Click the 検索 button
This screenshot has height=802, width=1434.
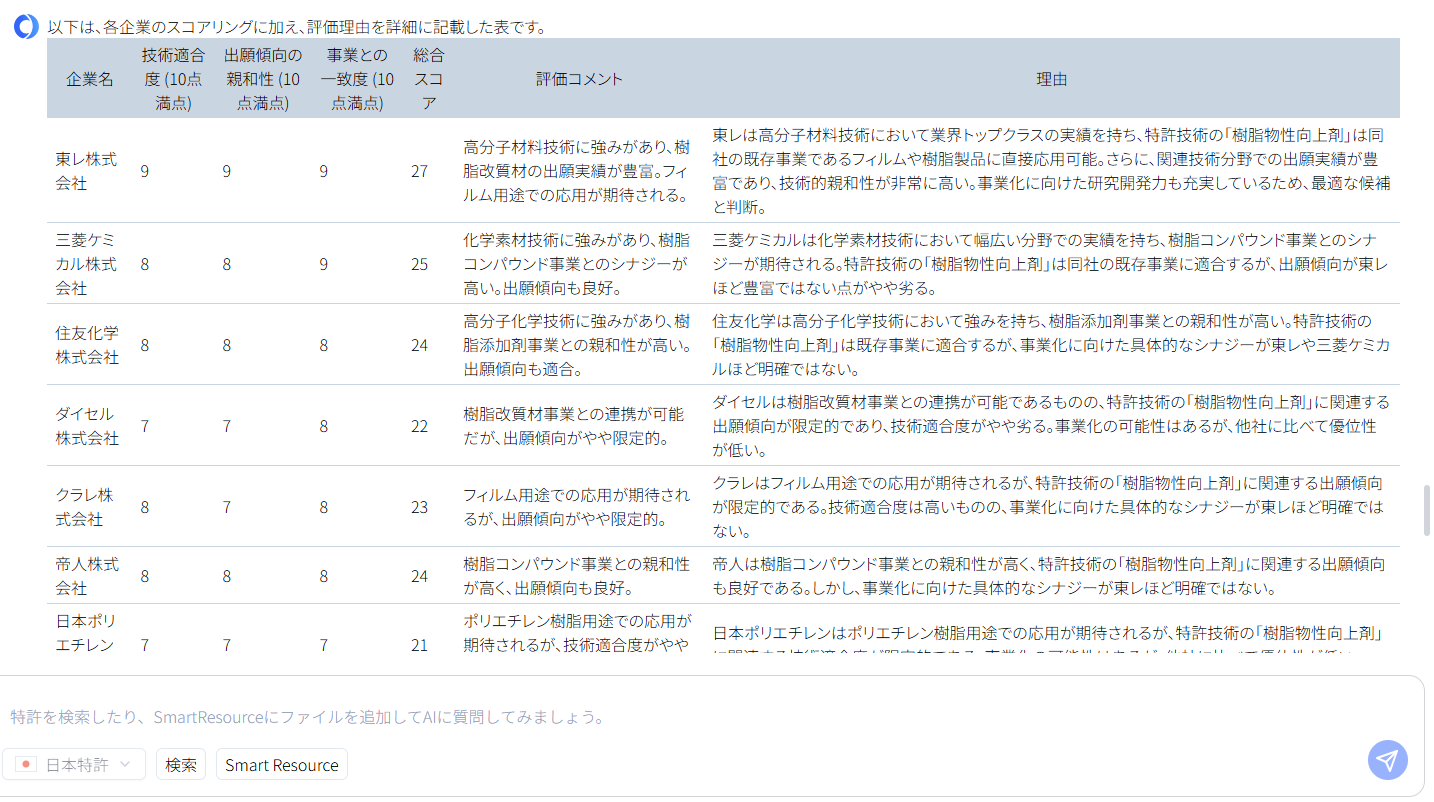click(x=181, y=764)
